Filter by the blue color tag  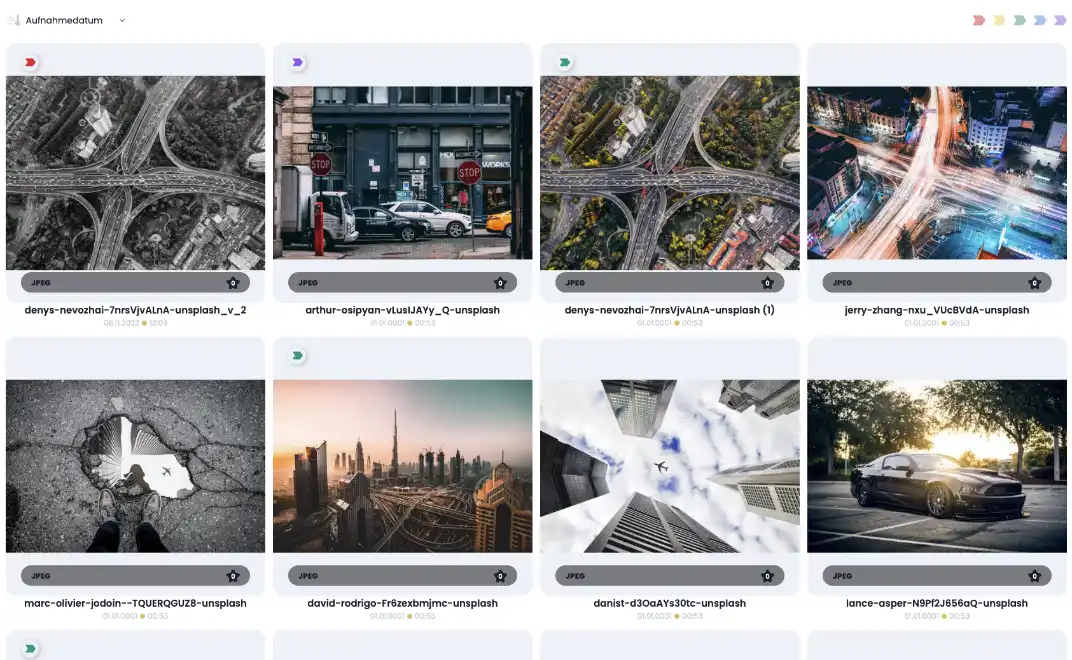point(1040,20)
